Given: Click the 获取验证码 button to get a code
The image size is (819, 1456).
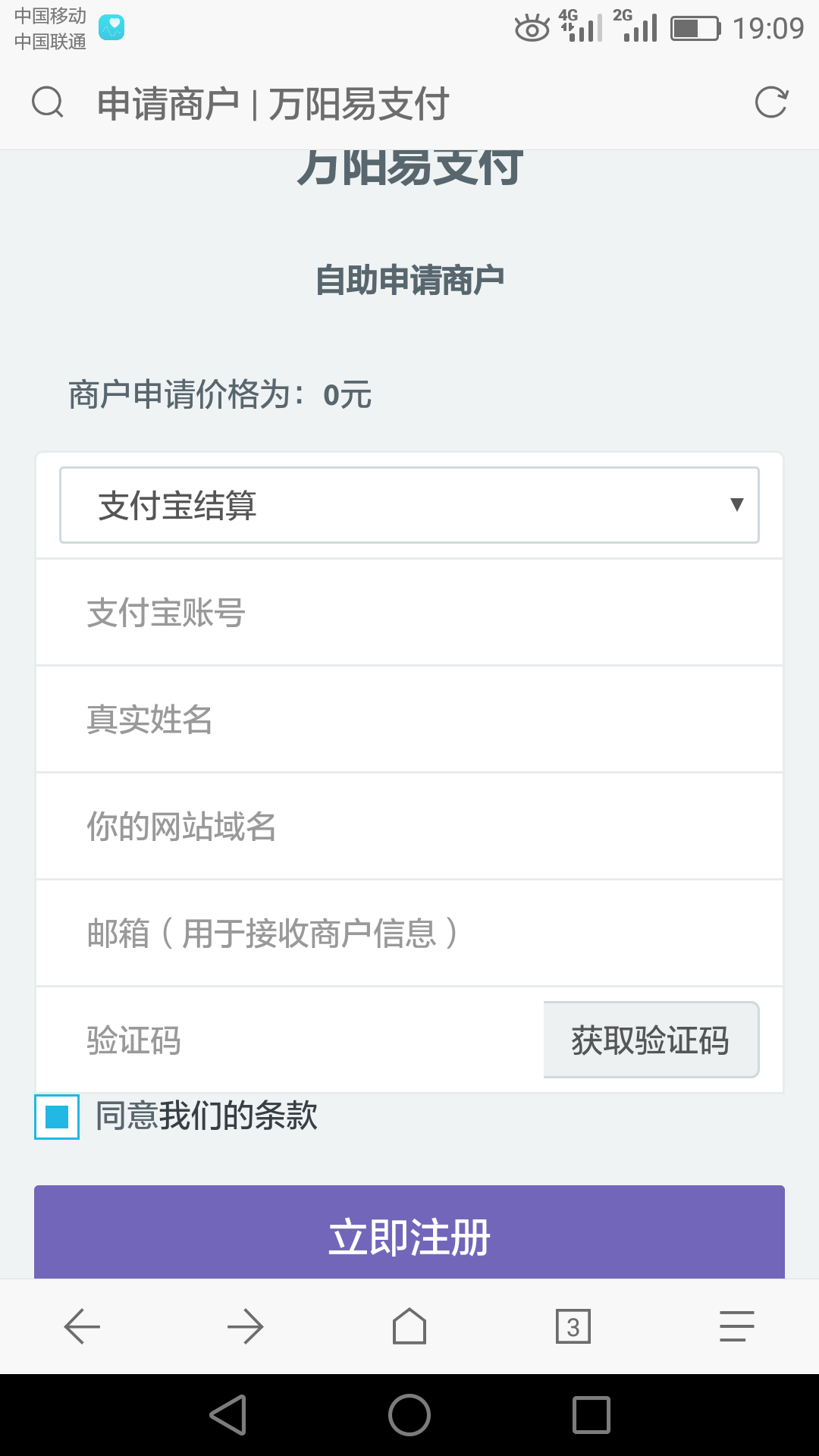Looking at the screenshot, I should [650, 1040].
